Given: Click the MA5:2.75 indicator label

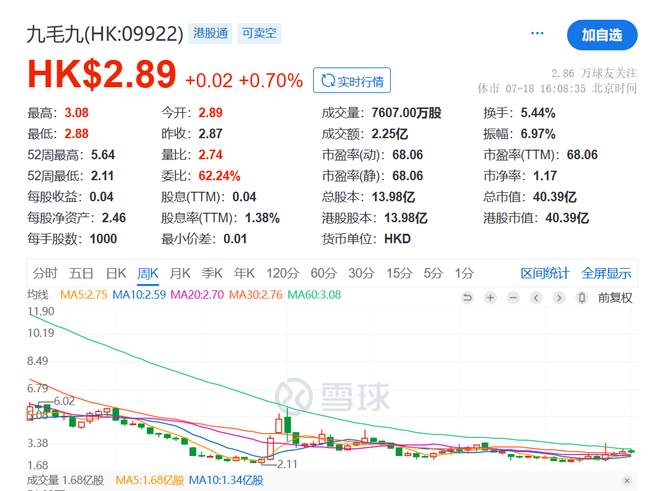Looking at the screenshot, I should (x=84, y=295).
